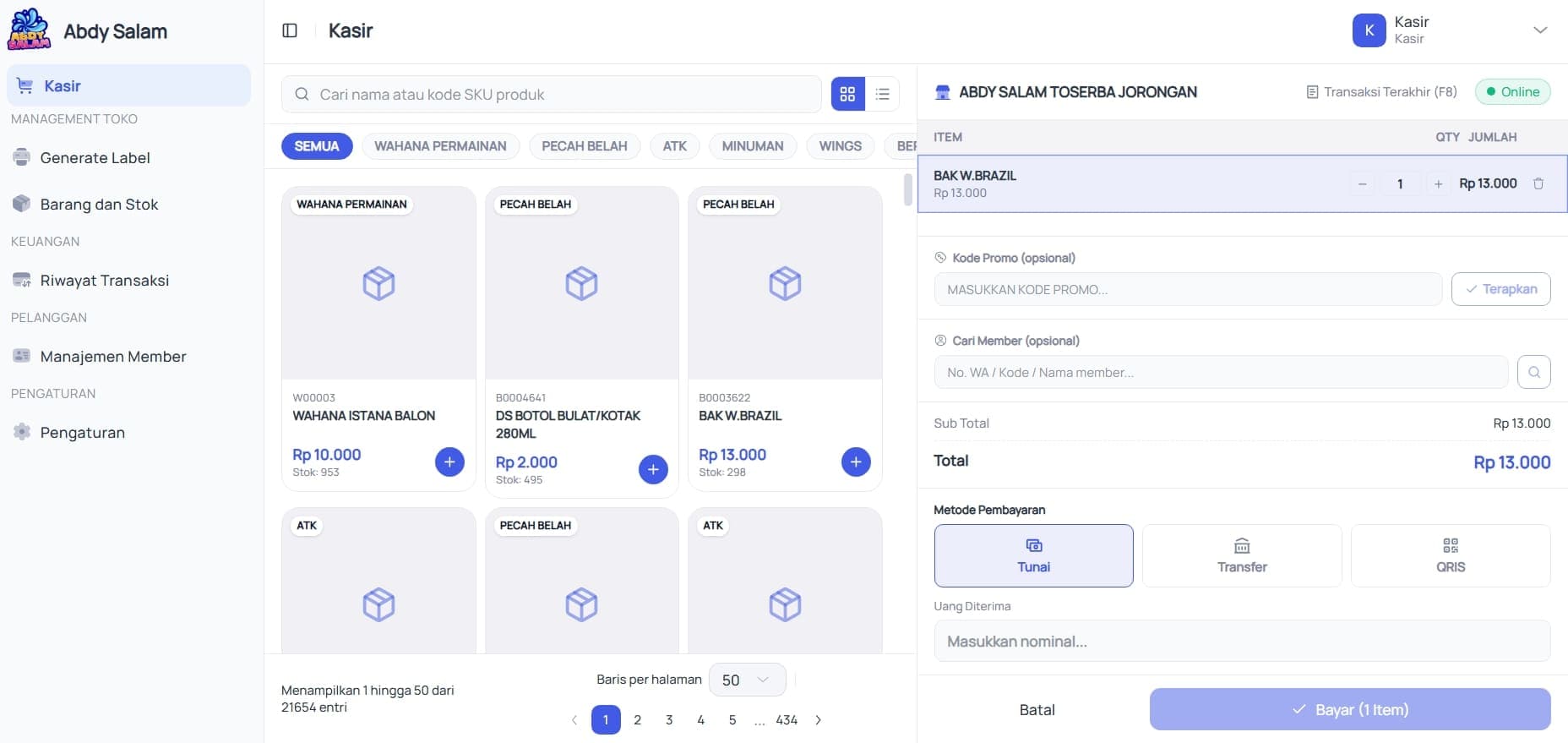Toggle the sidebar collapse icon

pos(290,30)
